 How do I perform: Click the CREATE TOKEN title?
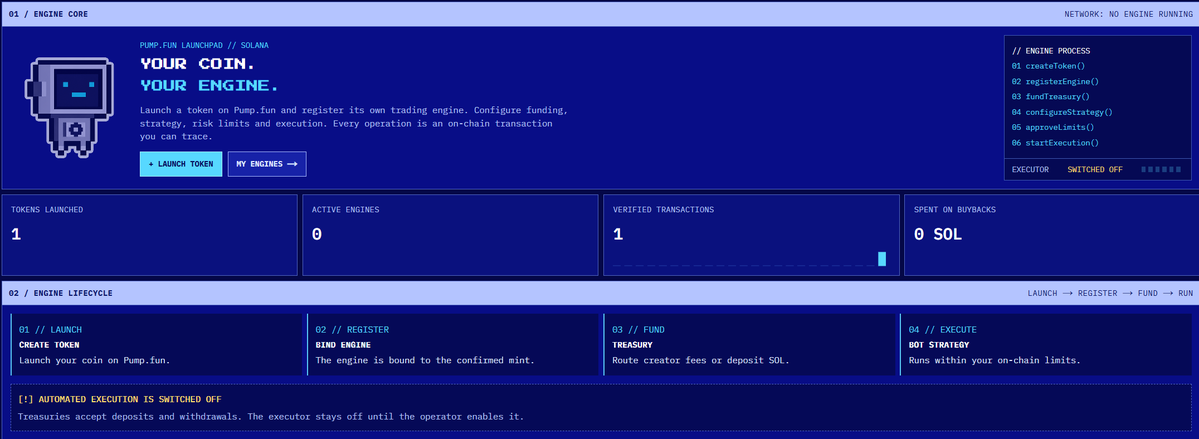tap(49, 345)
